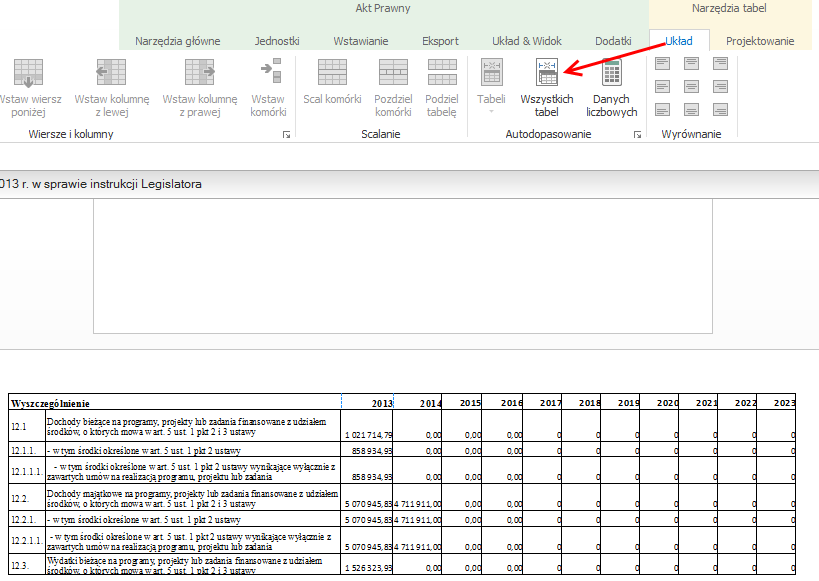Merge cells with Scal komórki
819x581 pixels.
[x=332, y=82]
